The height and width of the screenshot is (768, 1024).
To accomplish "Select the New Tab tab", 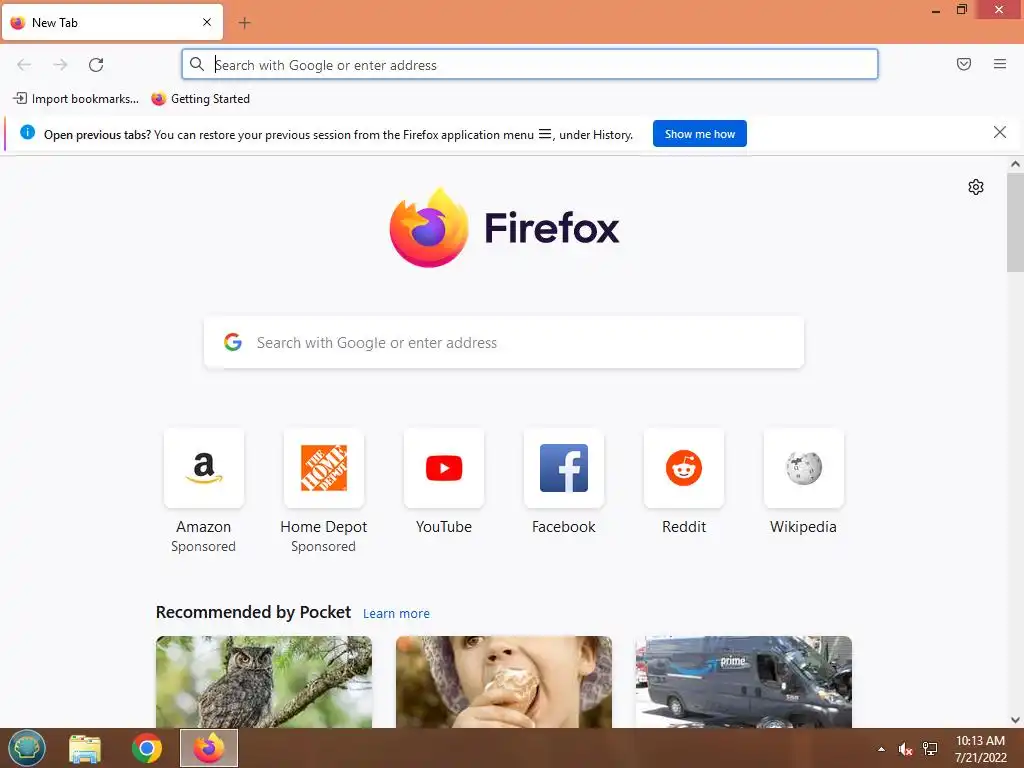I will point(112,22).
